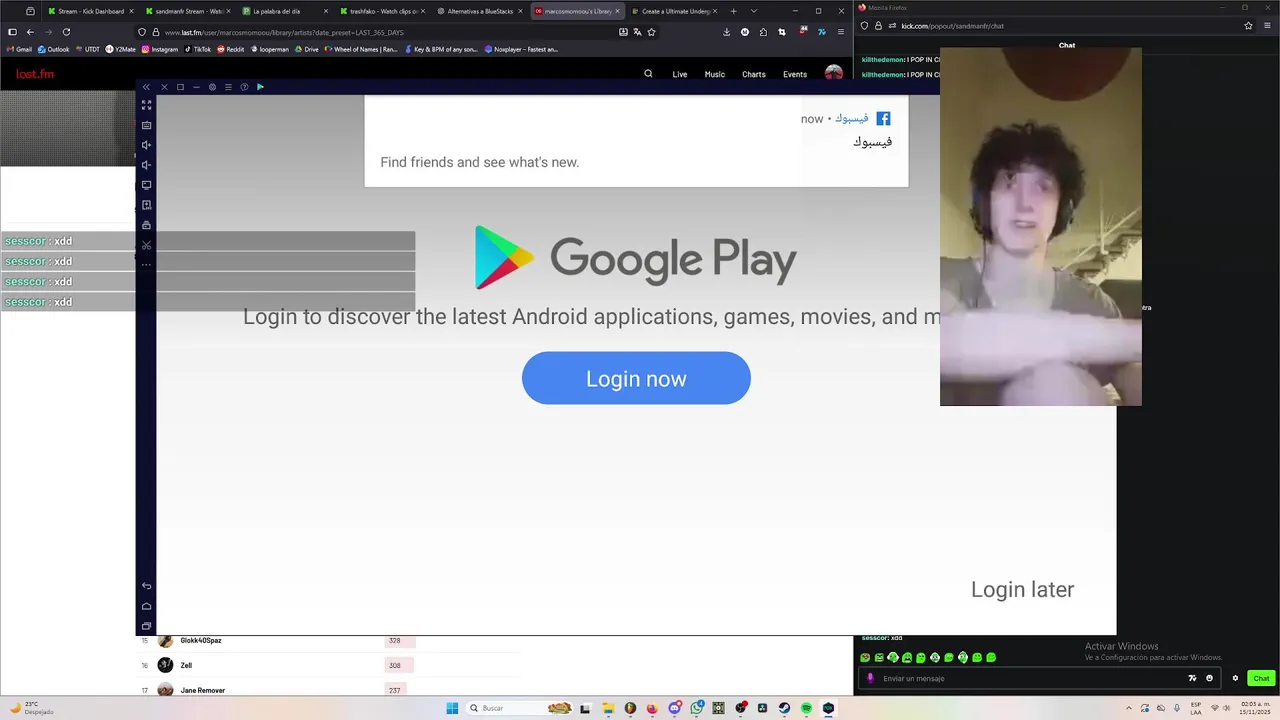The height and width of the screenshot is (720, 1280).
Task: Click the Android home icon in emulator sidebar
Action: point(146,606)
